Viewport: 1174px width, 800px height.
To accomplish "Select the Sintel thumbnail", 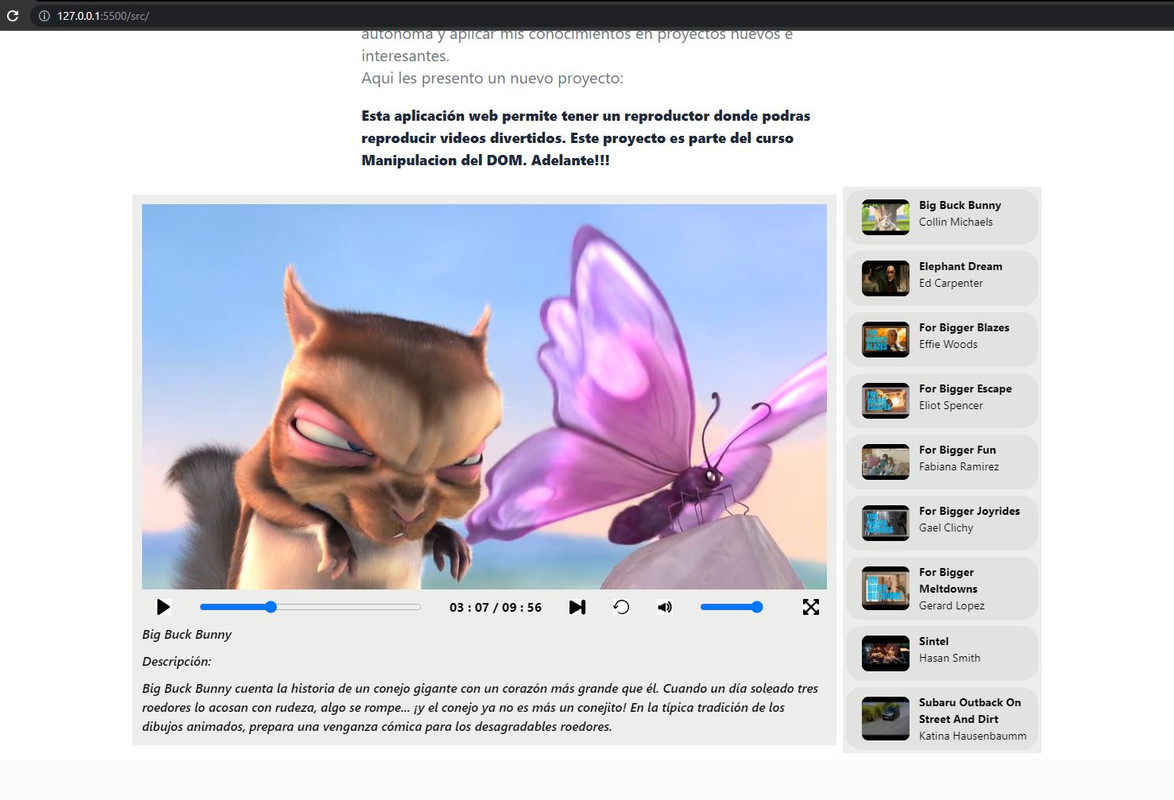I will pos(886,653).
